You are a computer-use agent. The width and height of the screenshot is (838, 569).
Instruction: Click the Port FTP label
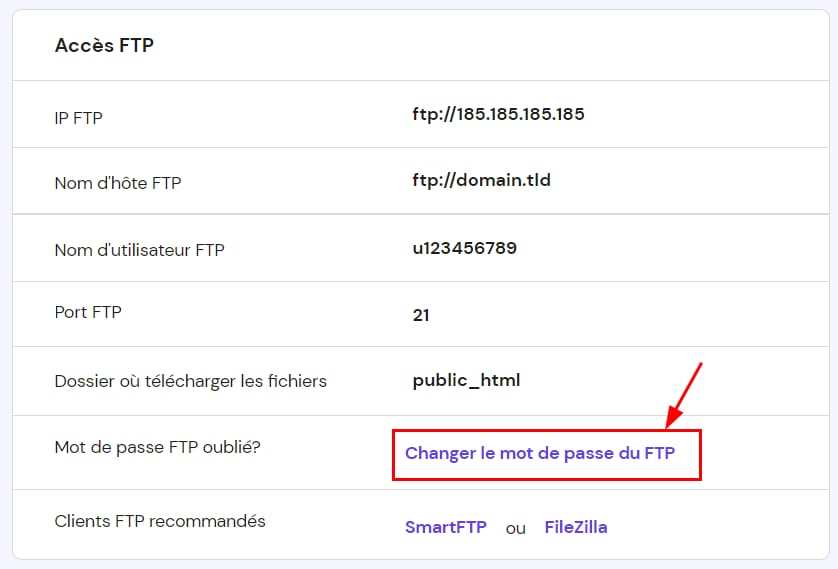[88, 312]
